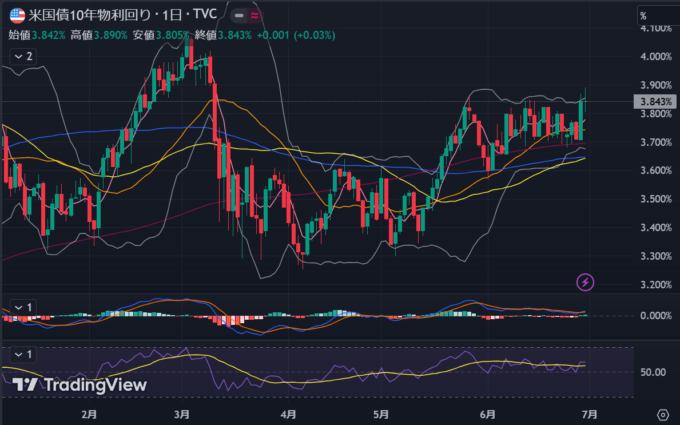Click the US flag symbol icon
This screenshot has width=680, height=425.
[x=14, y=17]
